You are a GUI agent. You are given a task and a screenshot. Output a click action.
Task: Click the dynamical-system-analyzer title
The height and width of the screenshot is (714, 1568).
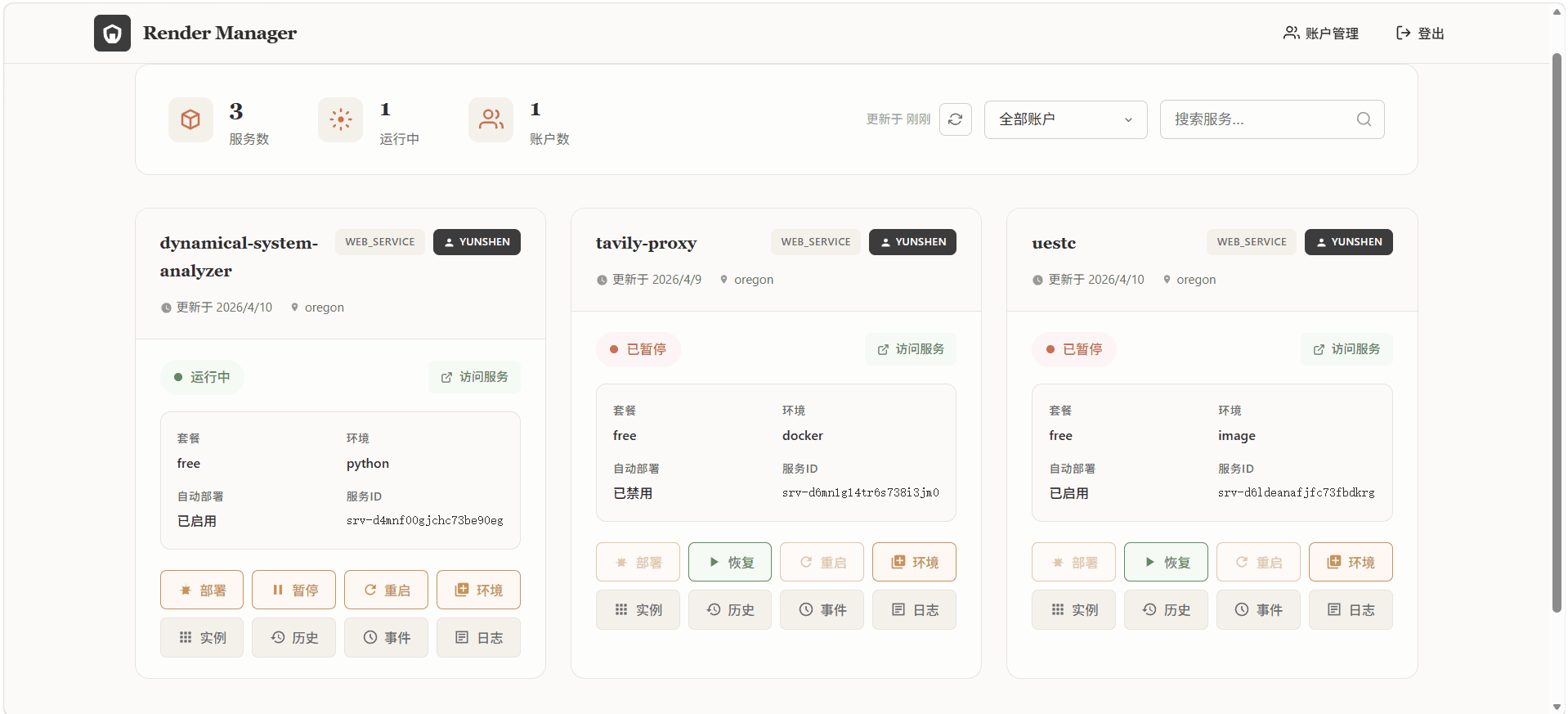[x=239, y=257]
